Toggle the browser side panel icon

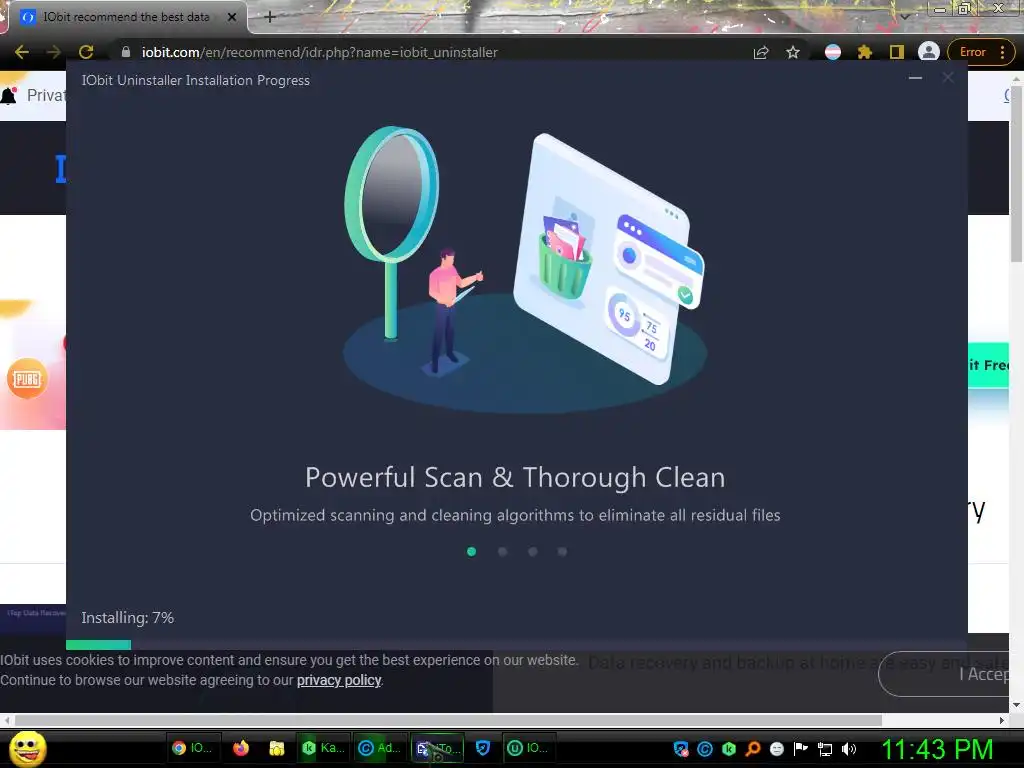click(x=897, y=52)
